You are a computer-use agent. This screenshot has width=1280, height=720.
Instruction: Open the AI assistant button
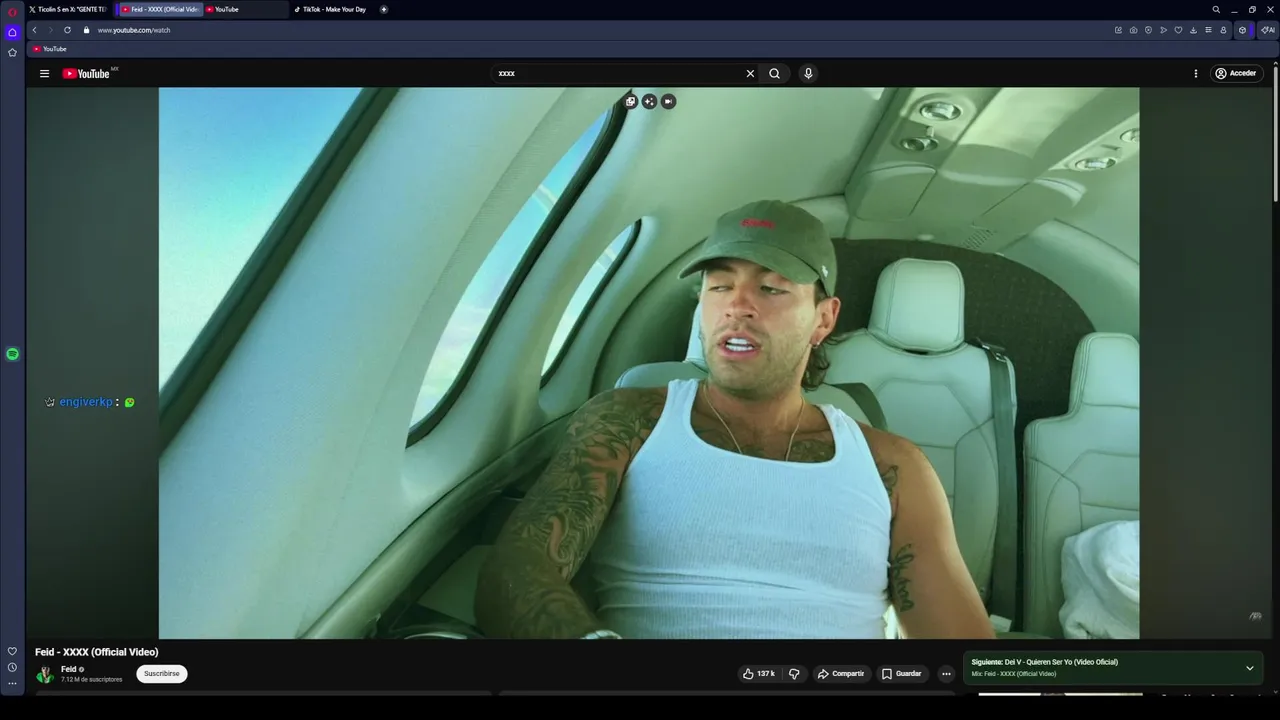click(1267, 30)
